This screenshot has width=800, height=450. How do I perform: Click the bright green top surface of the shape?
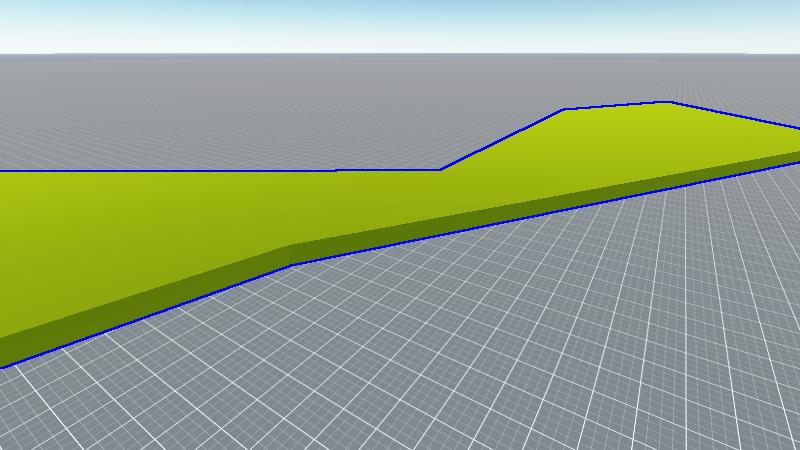pyautogui.click(x=400, y=200)
